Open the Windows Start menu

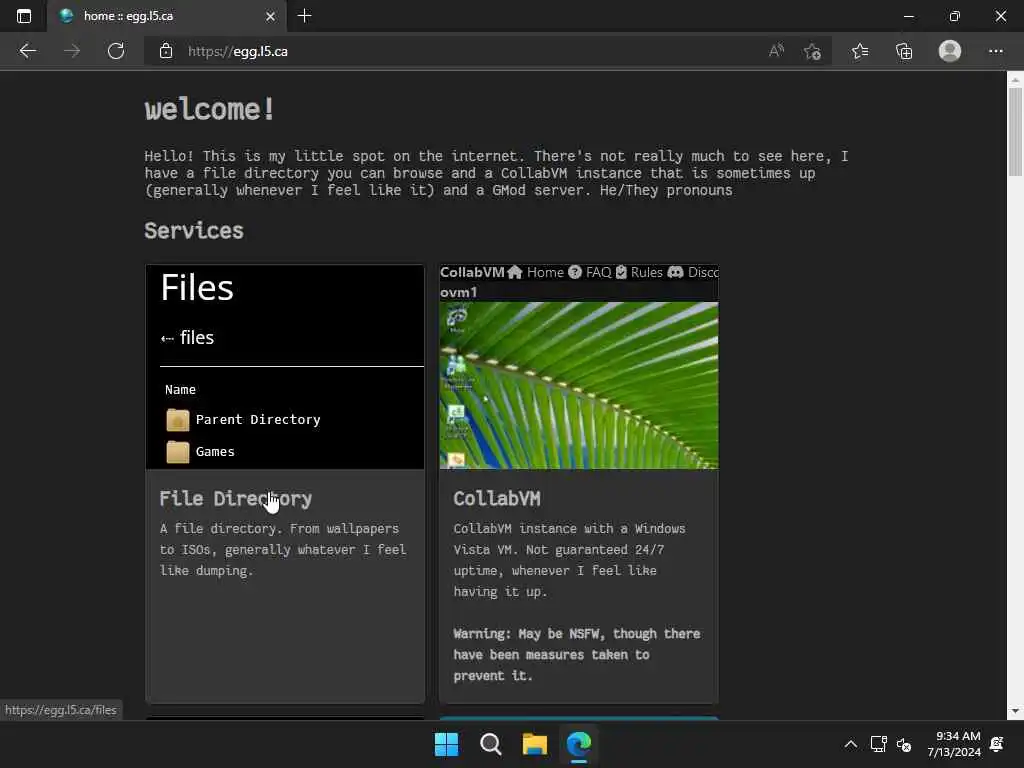tap(447, 744)
